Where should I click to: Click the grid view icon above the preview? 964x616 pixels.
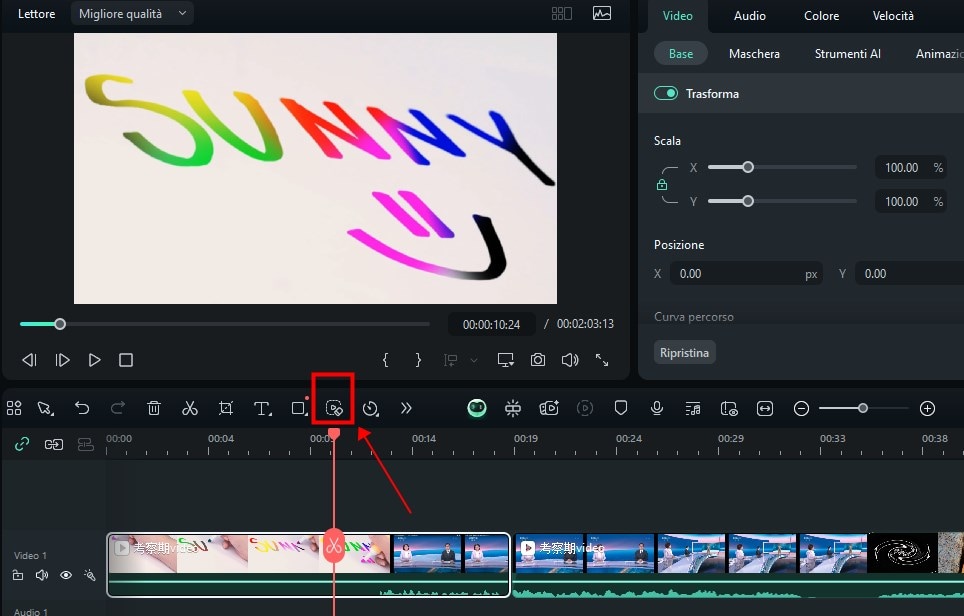(x=562, y=14)
